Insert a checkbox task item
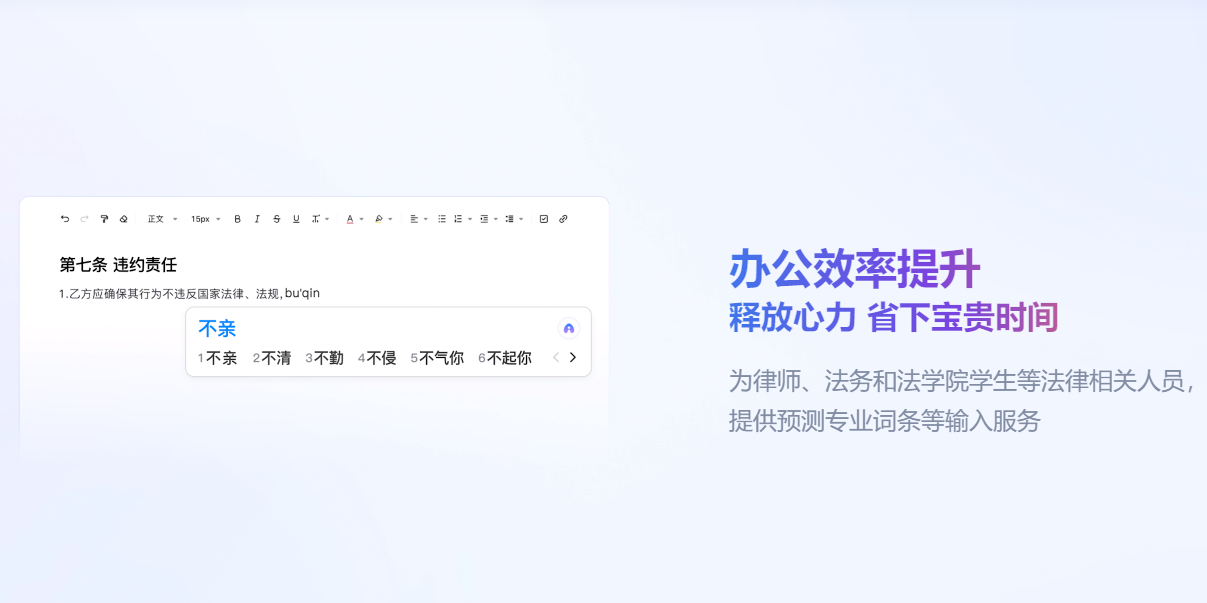This screenshot has width=1207, height=603. [544, 219]
